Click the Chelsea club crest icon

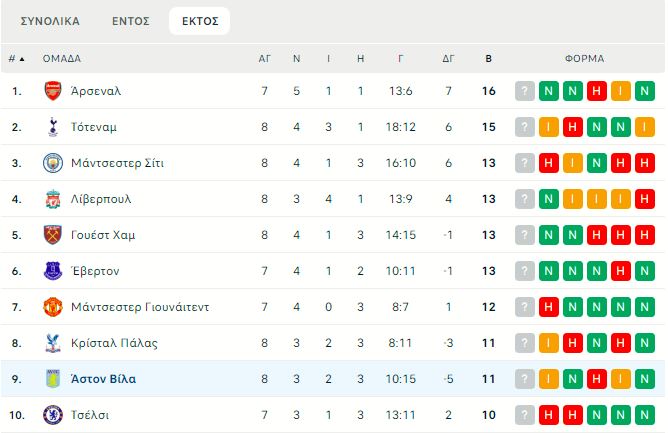(x=52, y=415)
